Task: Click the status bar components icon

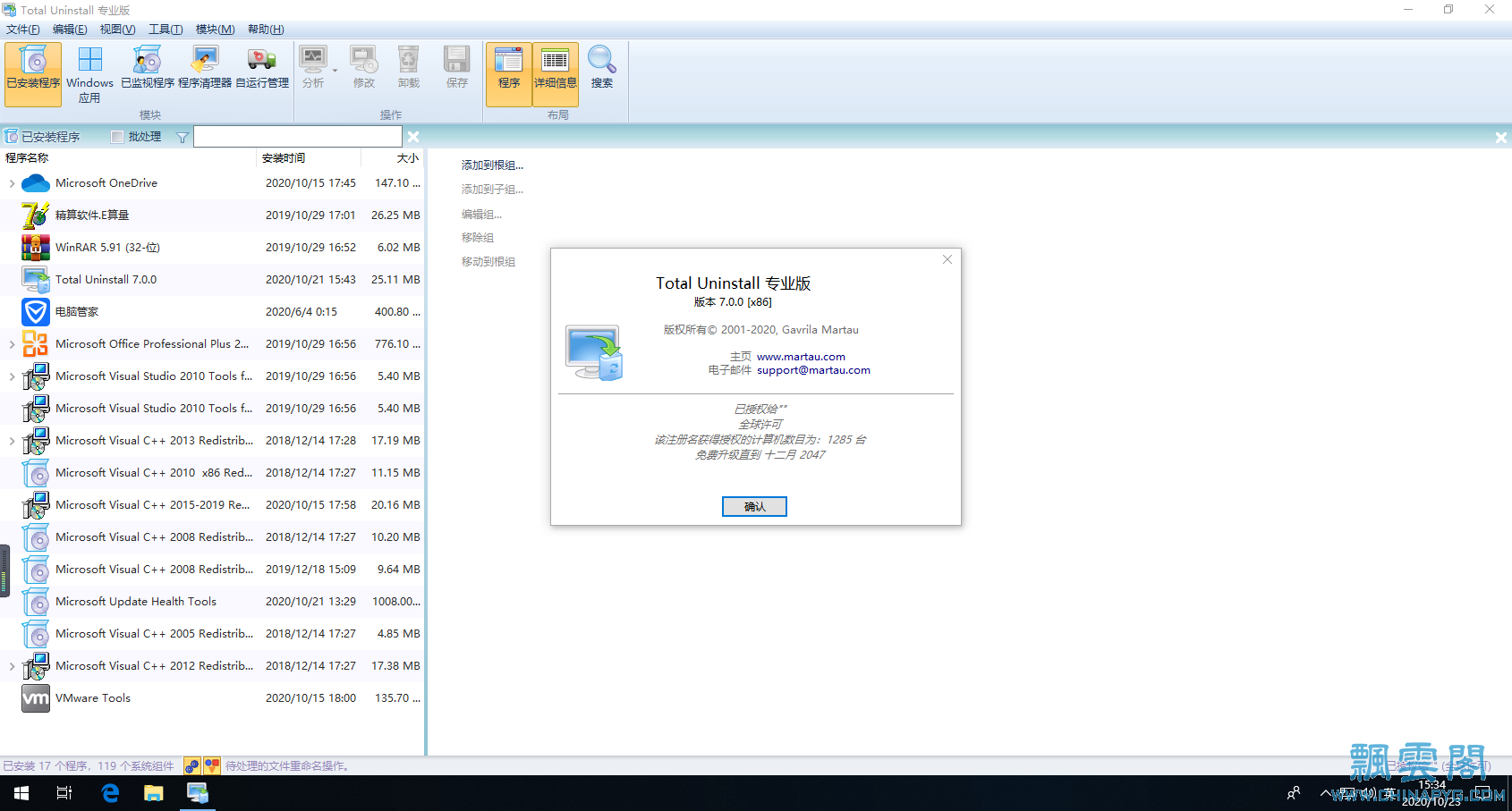Action: (192, 765)
